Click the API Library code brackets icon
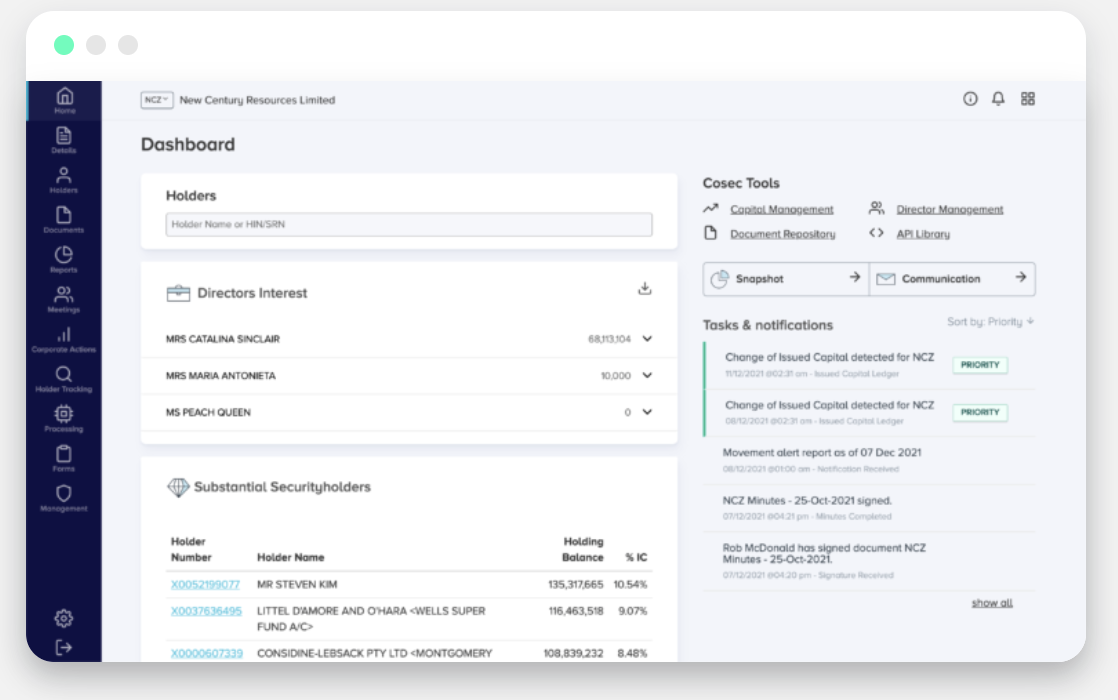1118x700 pixels. pos(876,233)
